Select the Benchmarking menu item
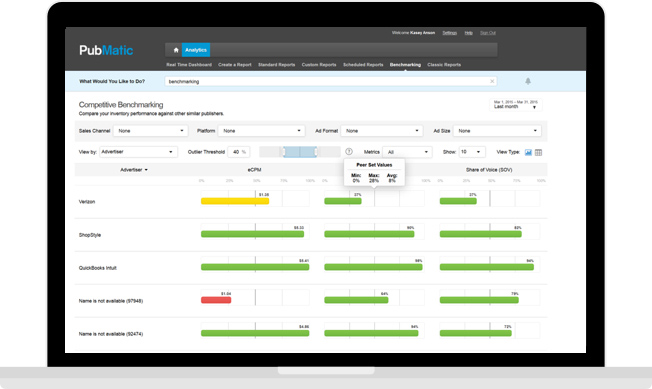 coord(405,65)
